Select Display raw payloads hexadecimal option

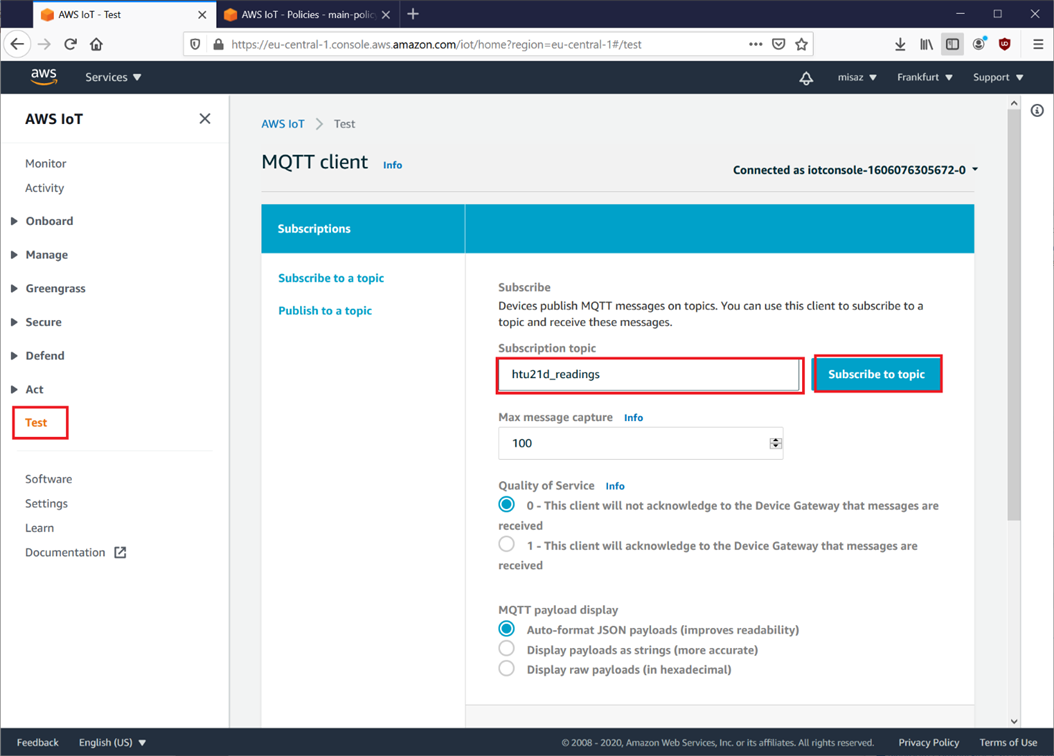click(507, 669)
